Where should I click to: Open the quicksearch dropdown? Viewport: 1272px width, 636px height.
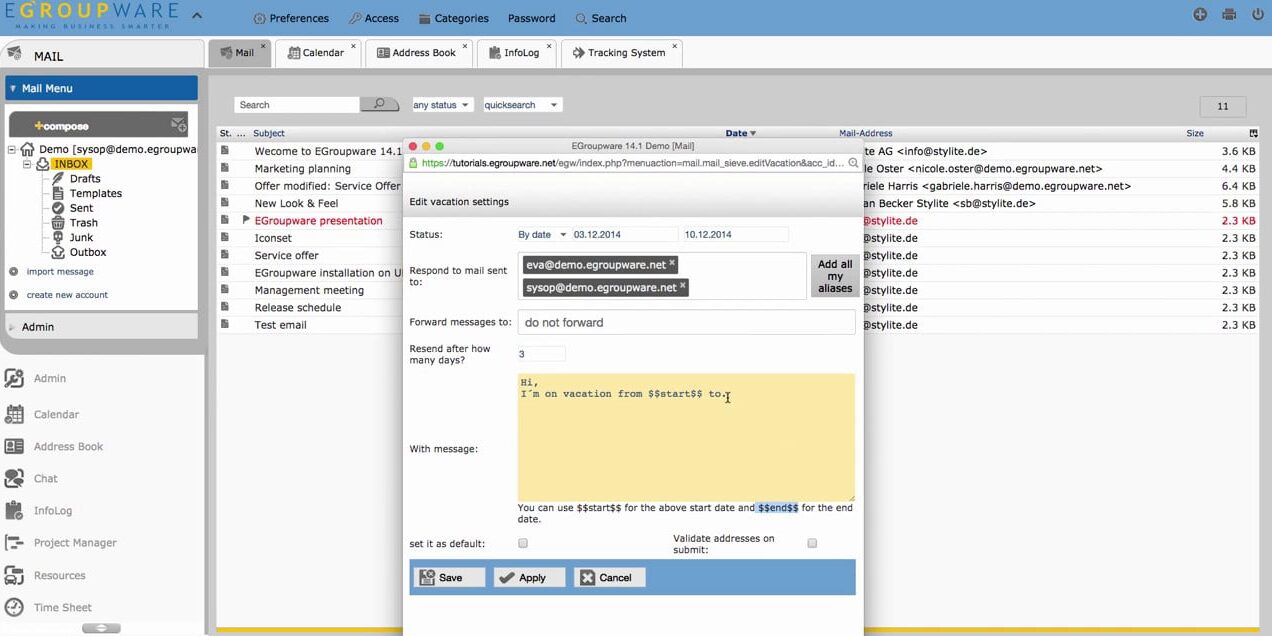pos(521,105)
